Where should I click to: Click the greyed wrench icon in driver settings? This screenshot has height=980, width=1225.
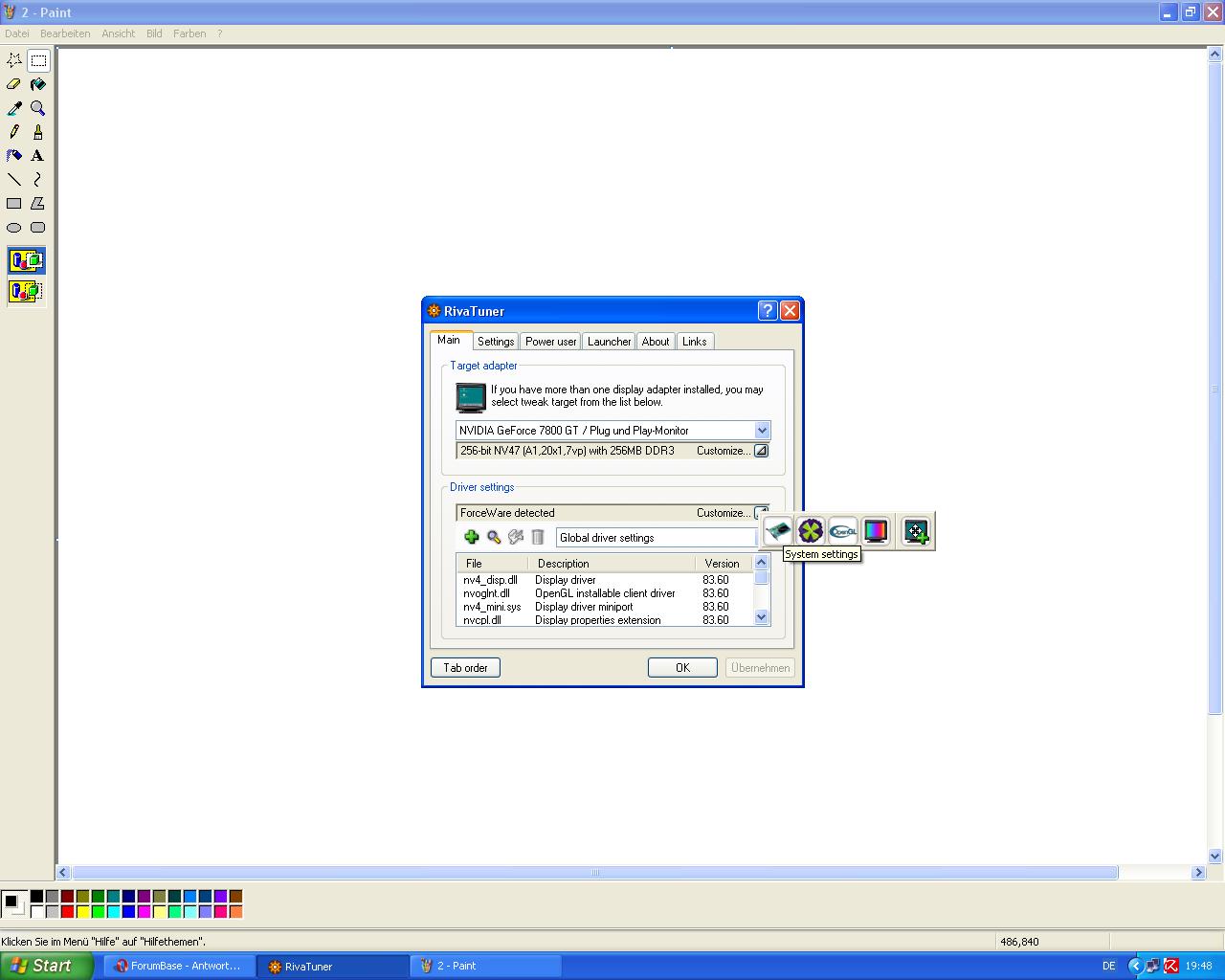tap(516, 538)
